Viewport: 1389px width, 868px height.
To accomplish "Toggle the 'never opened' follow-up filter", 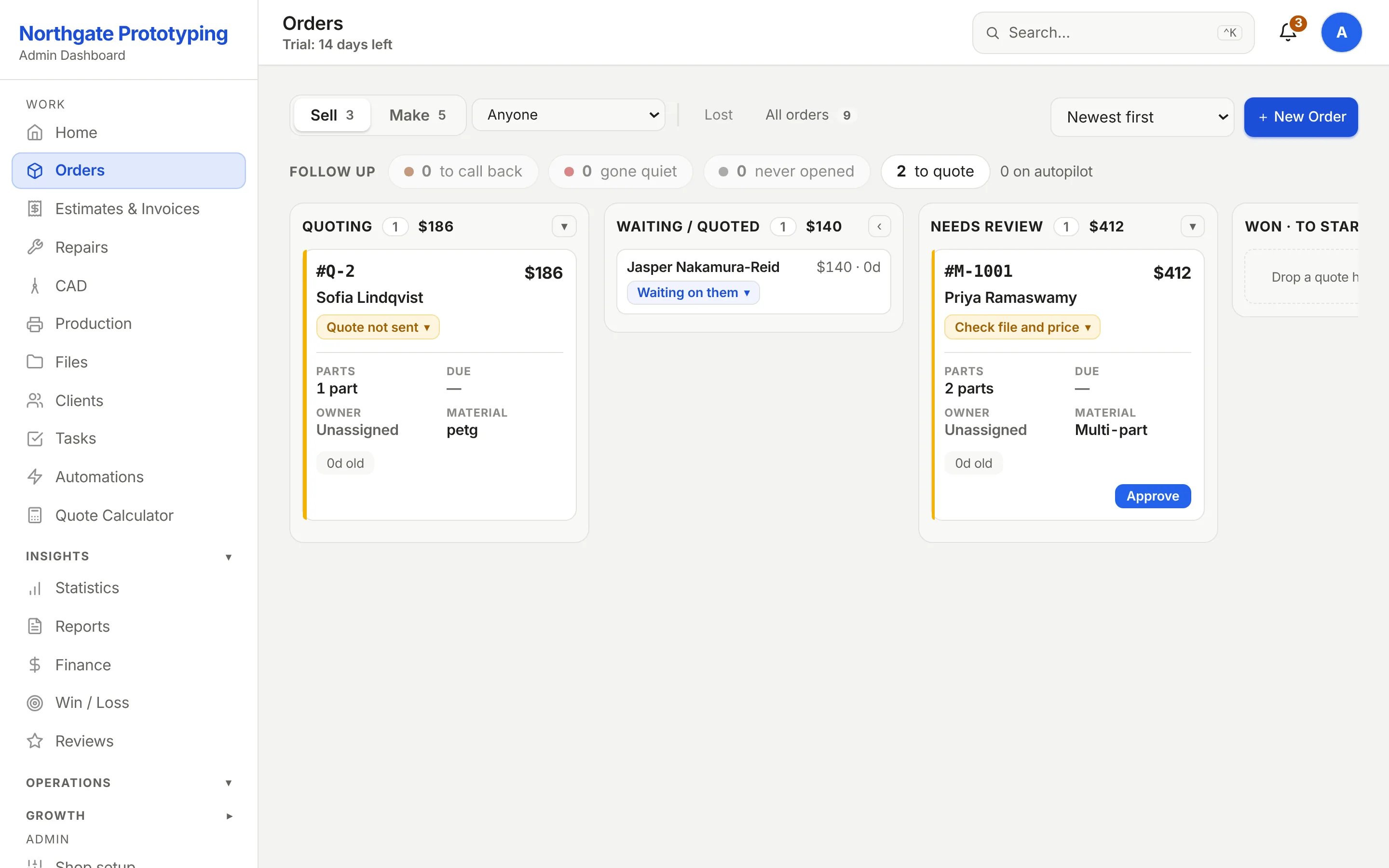I will (787, 172).
